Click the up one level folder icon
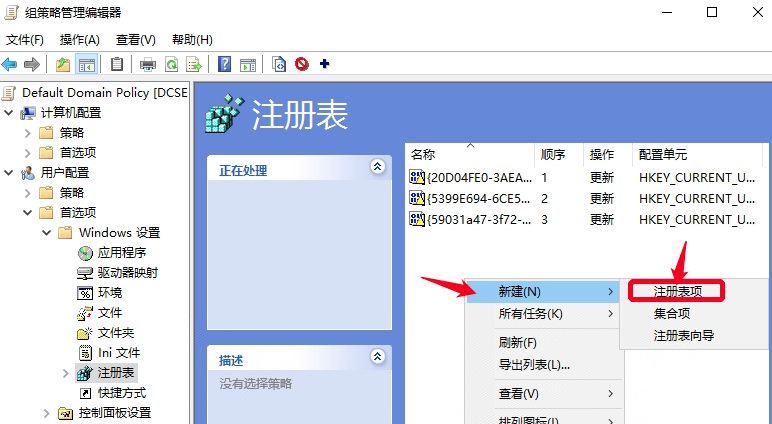Image resolution: width=772 pixels, height=424 pixels. tap(63, 64)
